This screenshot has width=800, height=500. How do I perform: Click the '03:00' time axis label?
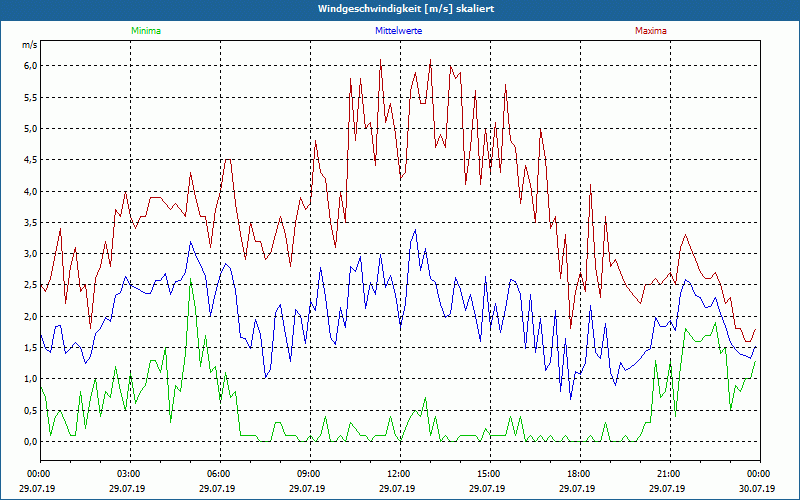pos(130,474)
